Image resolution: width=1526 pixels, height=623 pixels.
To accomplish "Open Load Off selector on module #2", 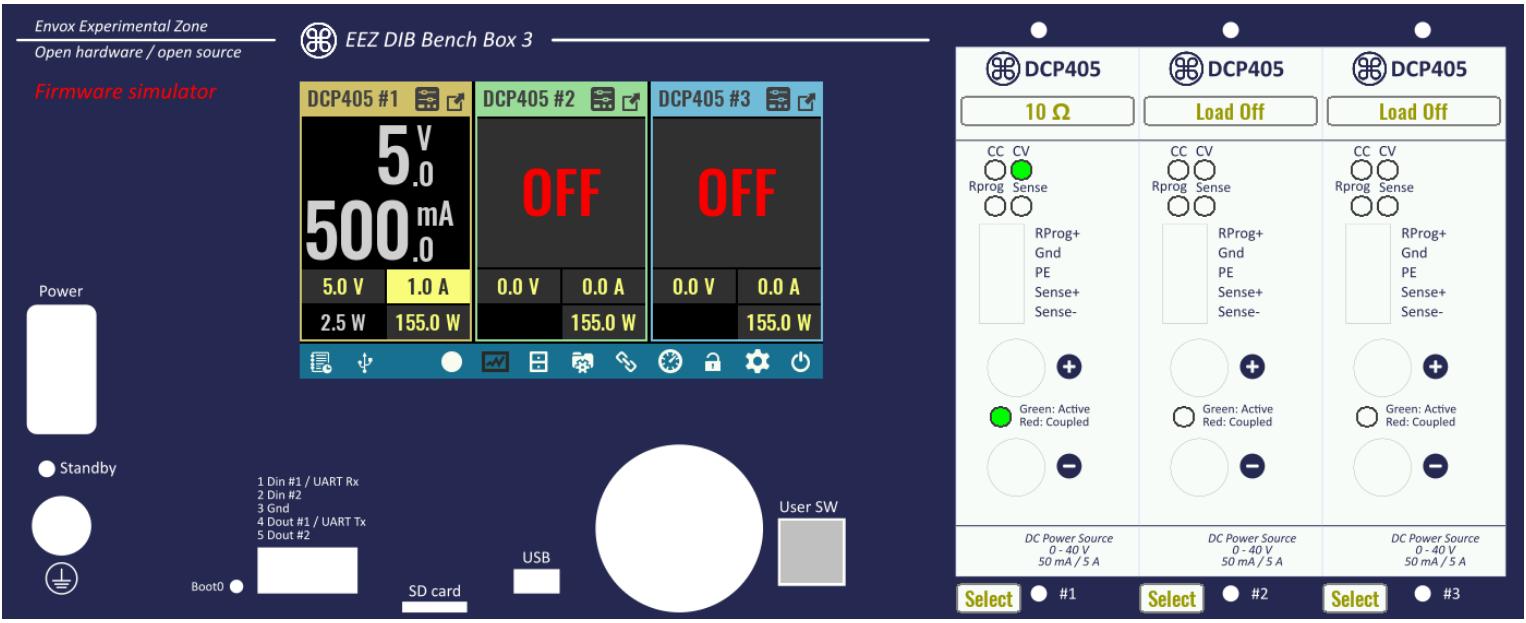I will click(1231, 111).
